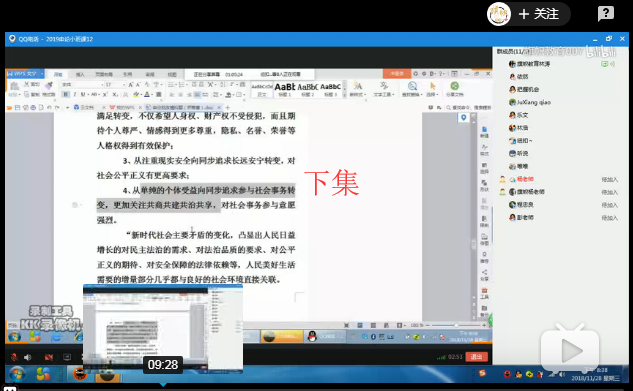This screenshot has height=391, width=633.
Task: Click the print icon in quick access bar
Action: tap(33, 107)
